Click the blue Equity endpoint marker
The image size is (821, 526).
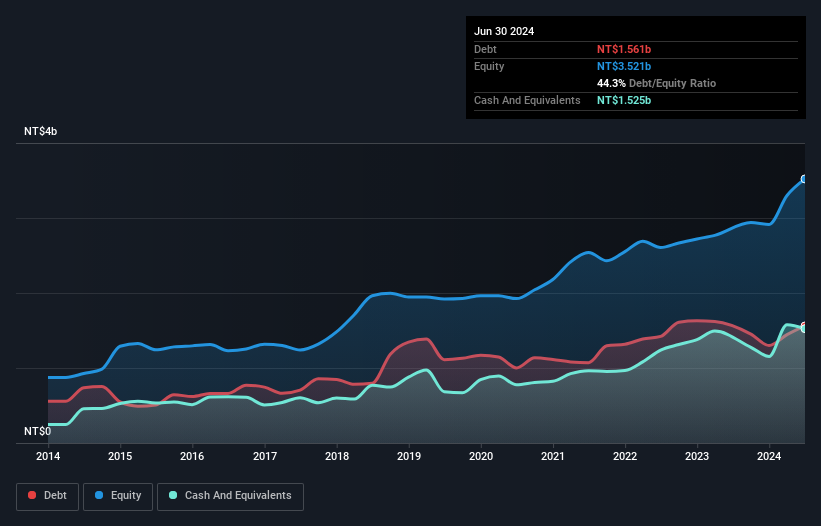804,179
